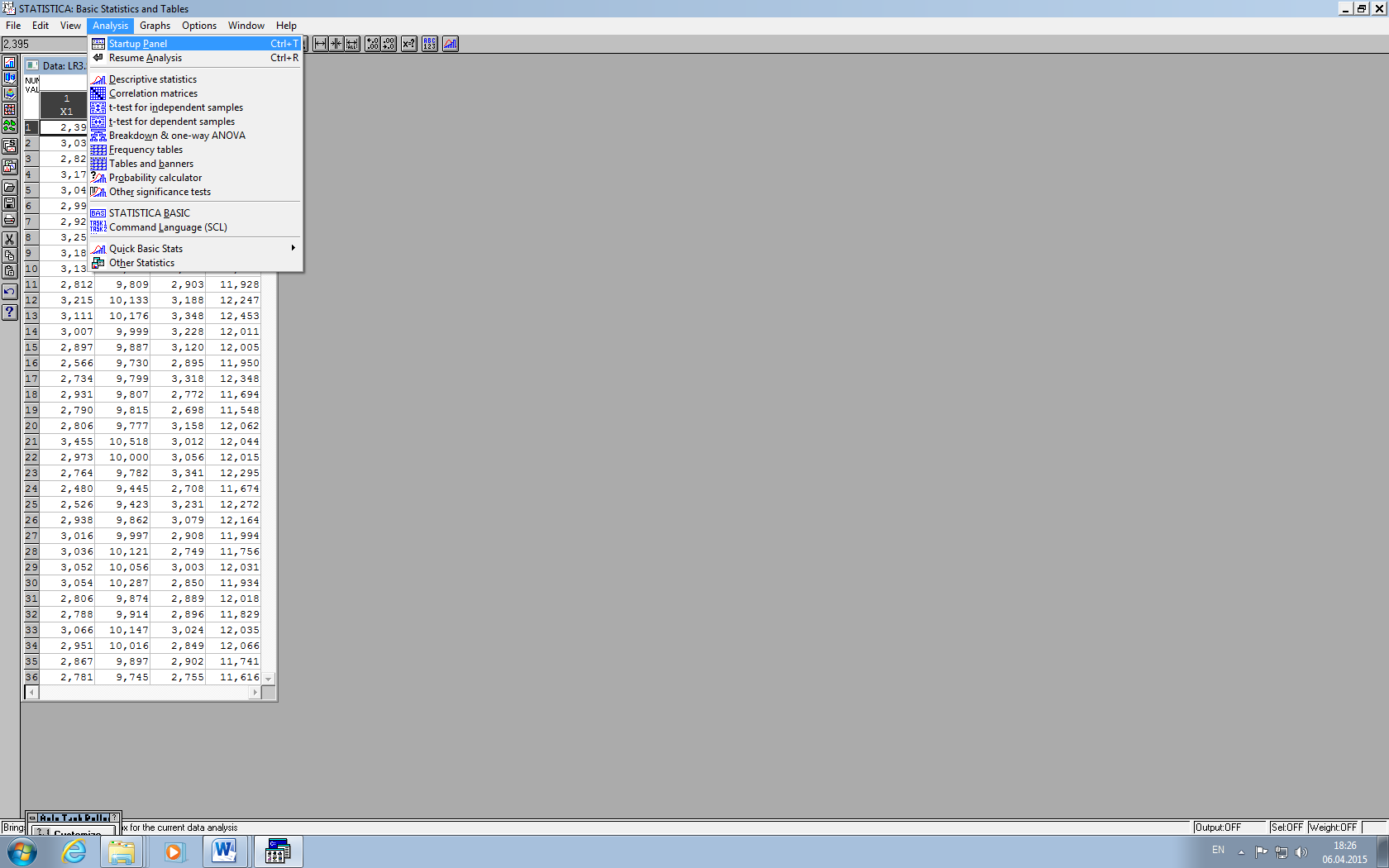Open the Options menu
Image resolution: width=1389 pixels, height=868 pixels.
pos(199,26)
